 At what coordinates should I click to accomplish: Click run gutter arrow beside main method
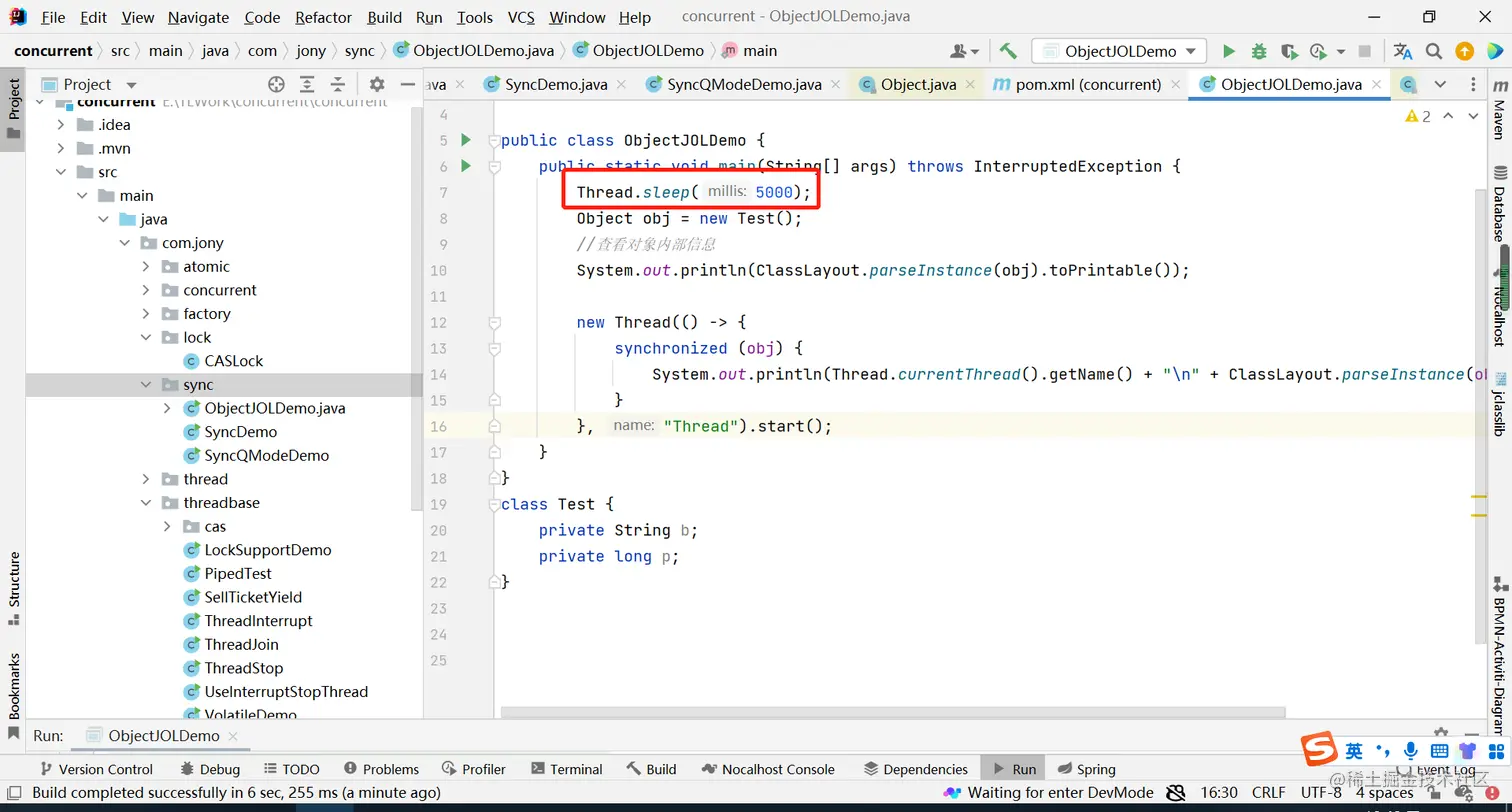click(x=465, y=166)
